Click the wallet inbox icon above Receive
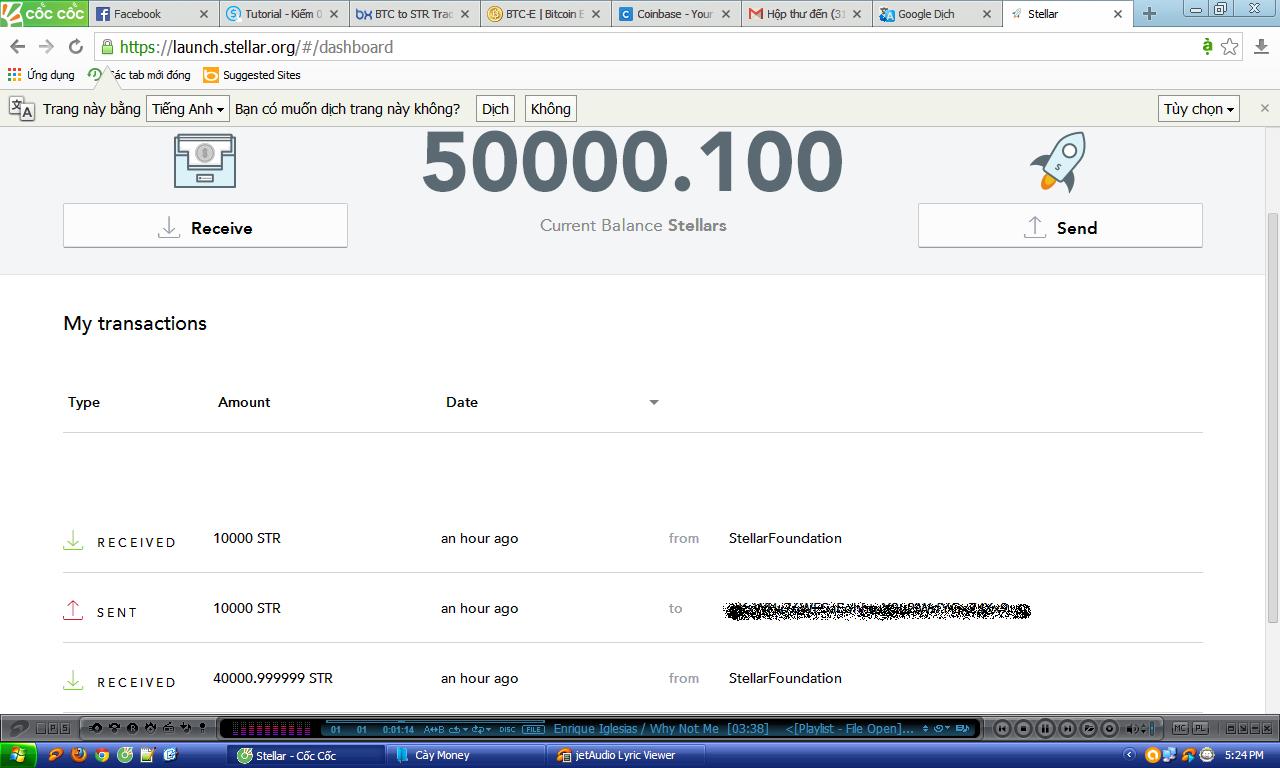 (205, 160)
